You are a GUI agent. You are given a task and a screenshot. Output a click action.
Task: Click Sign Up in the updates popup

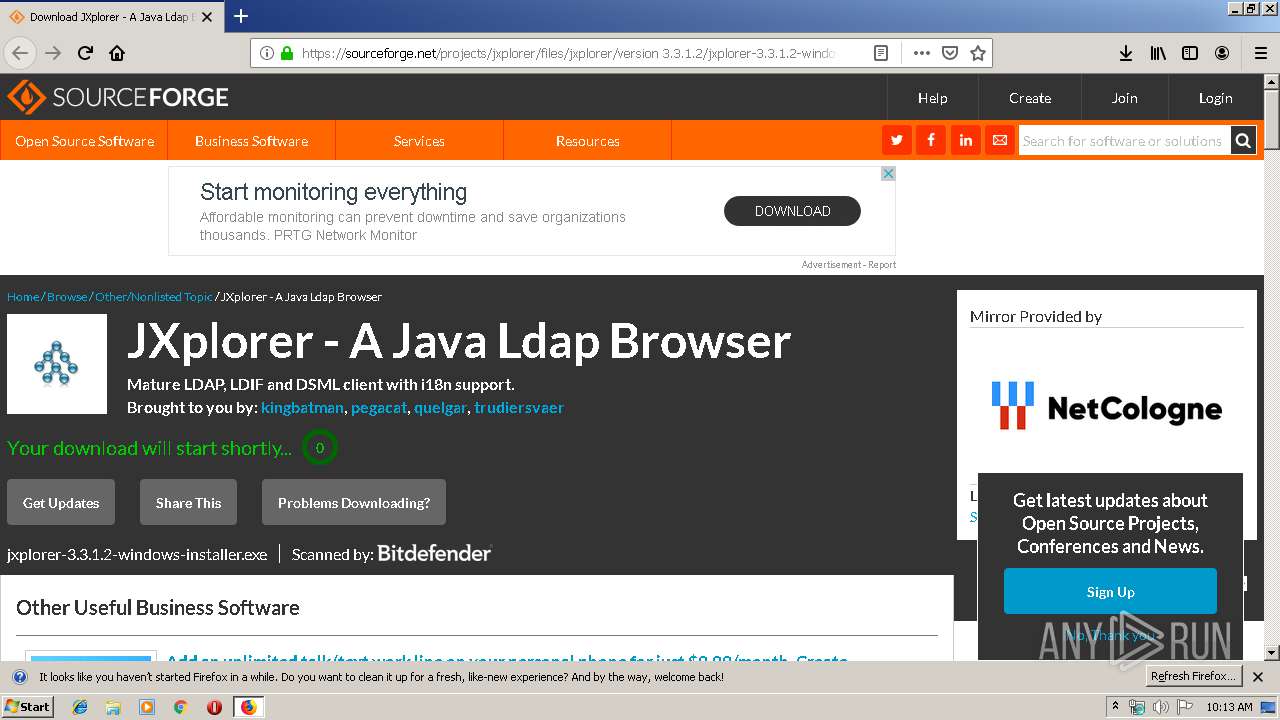click(x=1110, y=591)
